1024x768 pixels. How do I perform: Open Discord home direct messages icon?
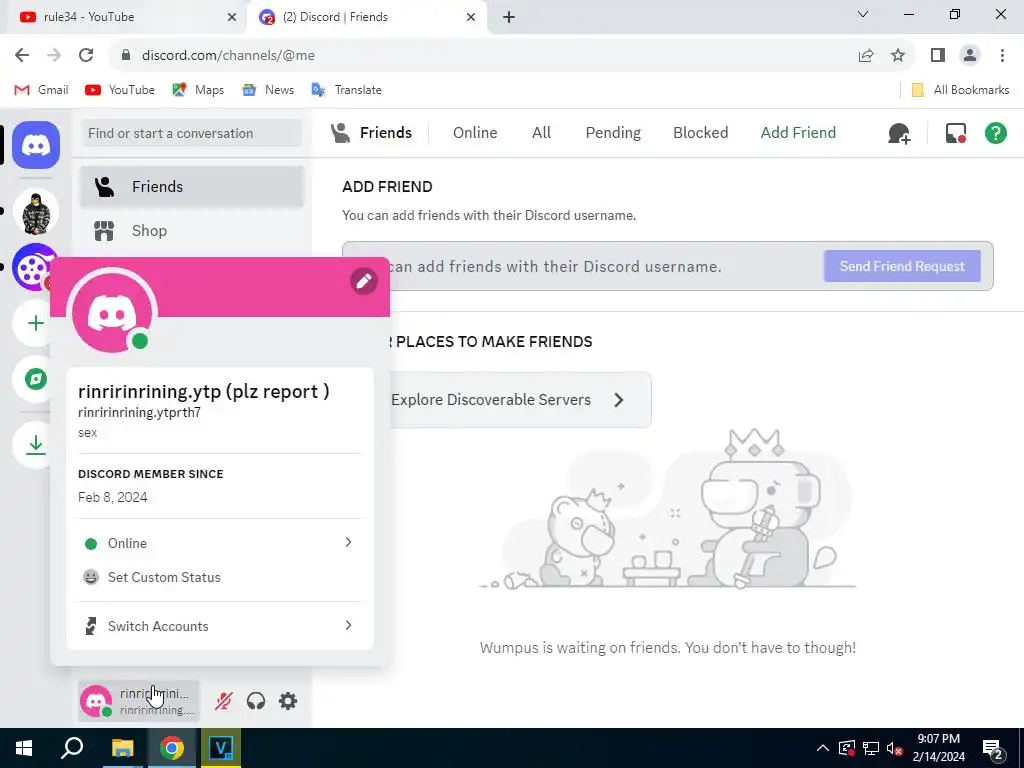36,145
